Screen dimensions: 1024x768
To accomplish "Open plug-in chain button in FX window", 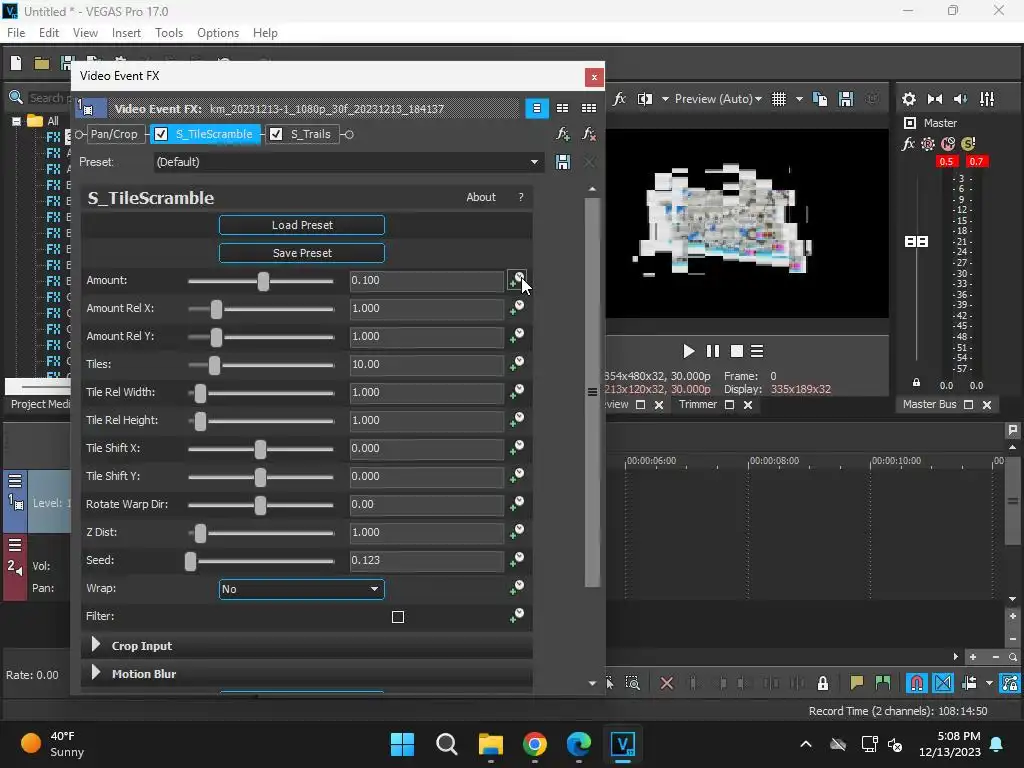I will click(x=563, y=134).
